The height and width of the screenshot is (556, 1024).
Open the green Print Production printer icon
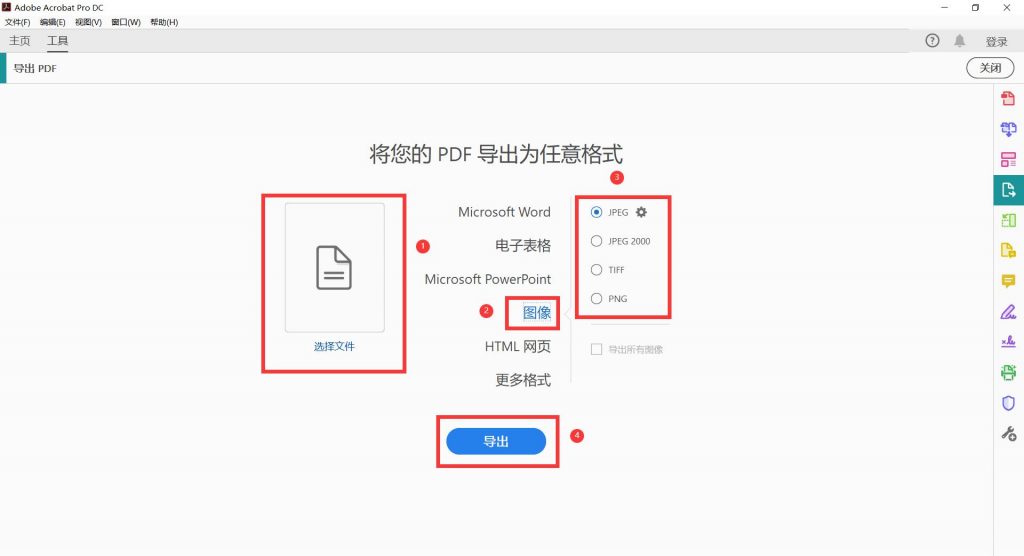pos(1008,372)
